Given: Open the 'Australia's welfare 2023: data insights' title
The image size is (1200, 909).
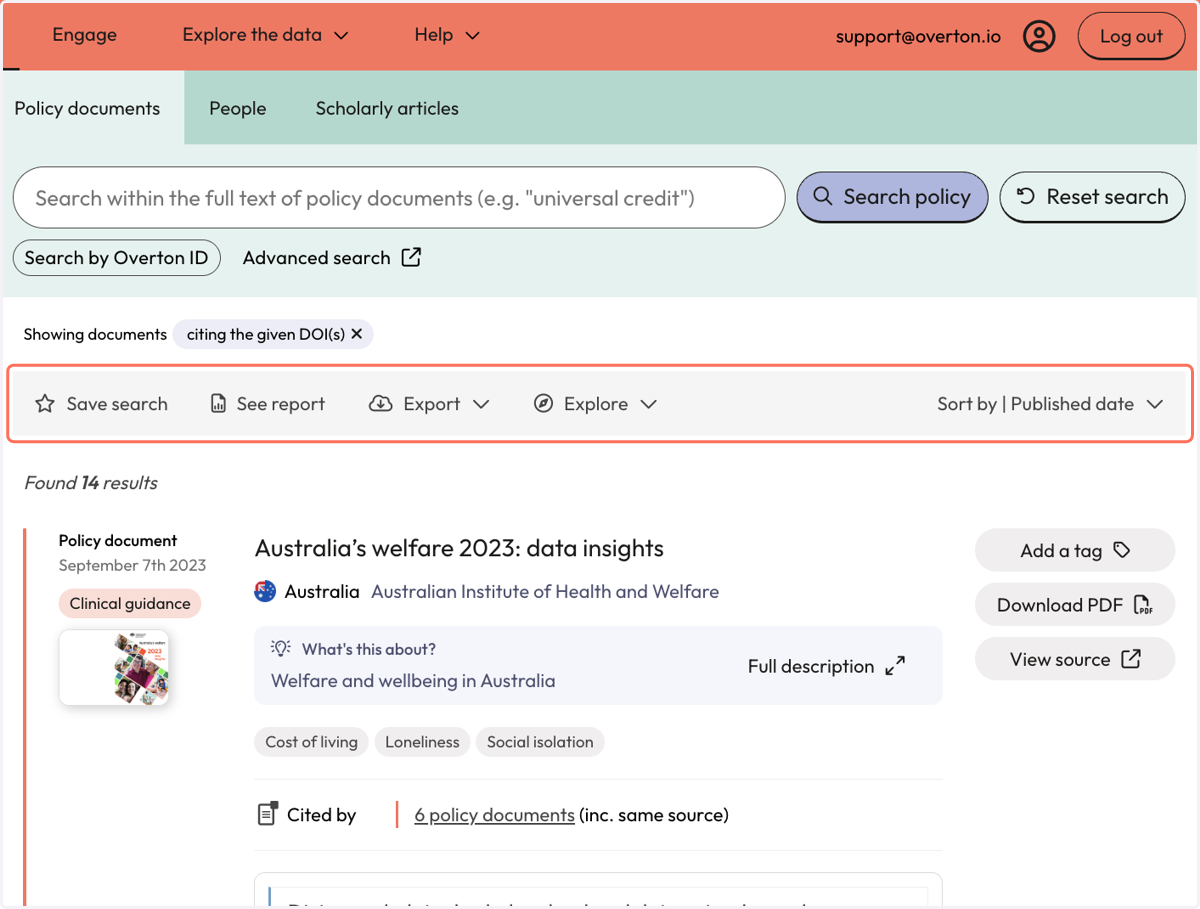Looking at the screenshot, I should point(459,548).
